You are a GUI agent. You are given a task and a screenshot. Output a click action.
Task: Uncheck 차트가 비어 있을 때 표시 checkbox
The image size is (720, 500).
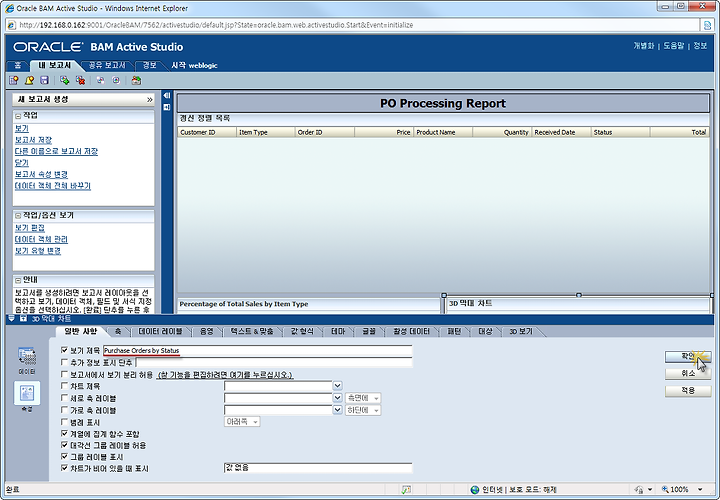[64, 468]
